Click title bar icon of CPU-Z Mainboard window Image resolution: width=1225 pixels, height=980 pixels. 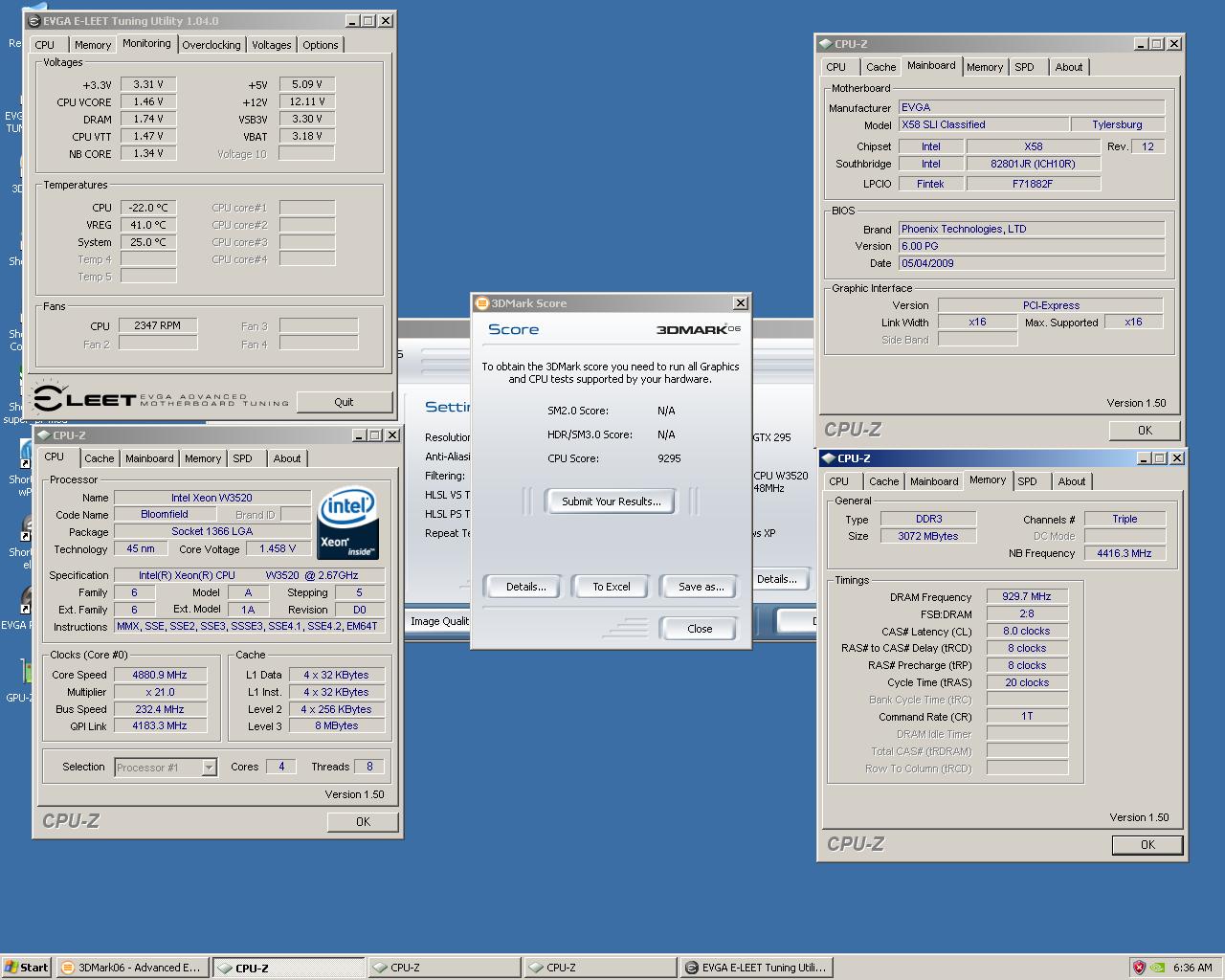pyautogui.click(x=826, y=44)
